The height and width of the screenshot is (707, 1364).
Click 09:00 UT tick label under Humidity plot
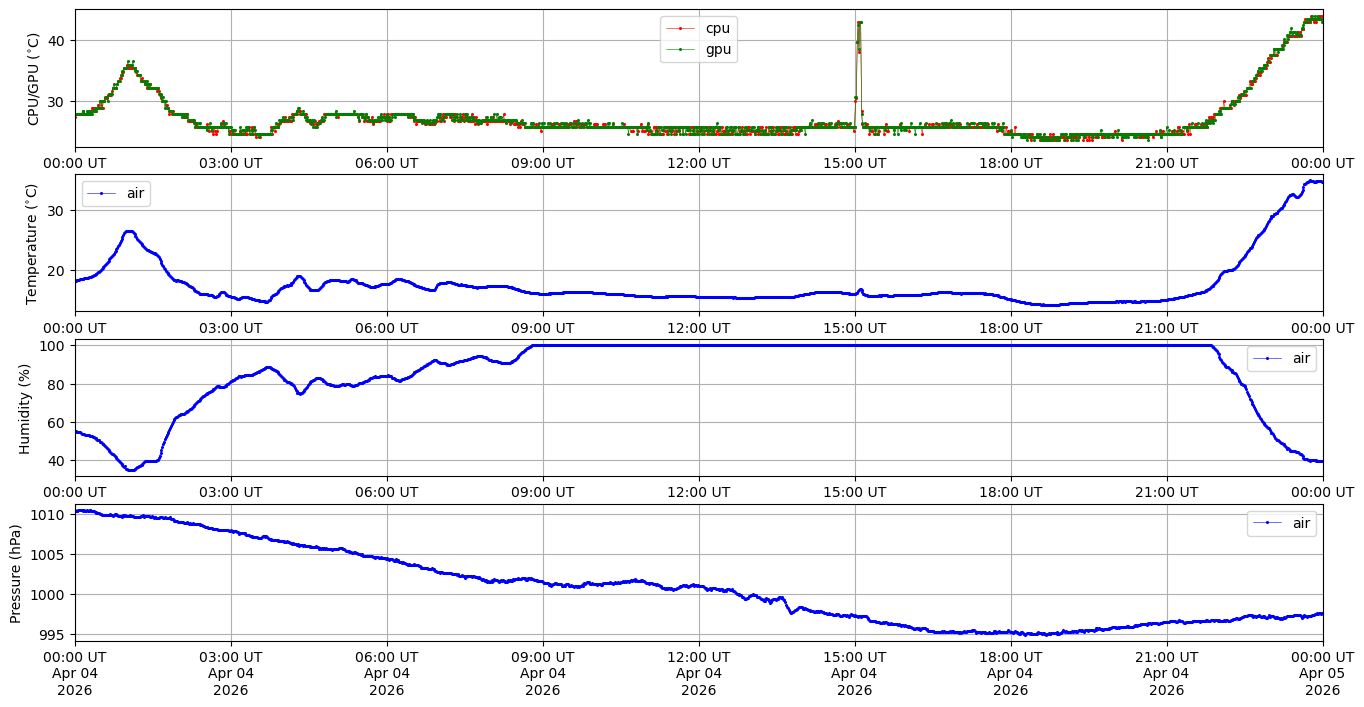click(x=542, y=492)
